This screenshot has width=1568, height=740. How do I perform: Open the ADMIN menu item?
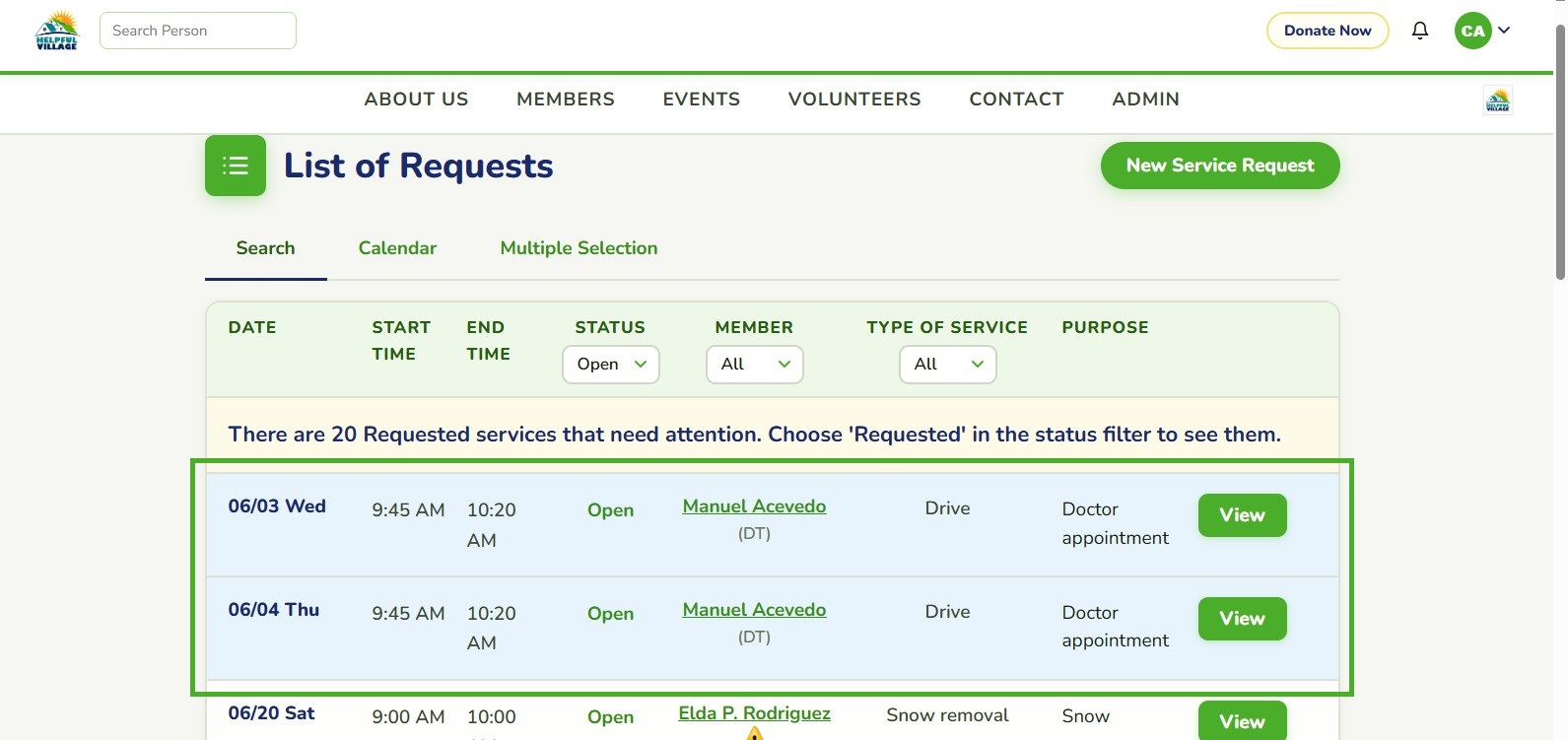pyautogui.click(x=1145, y=100)
